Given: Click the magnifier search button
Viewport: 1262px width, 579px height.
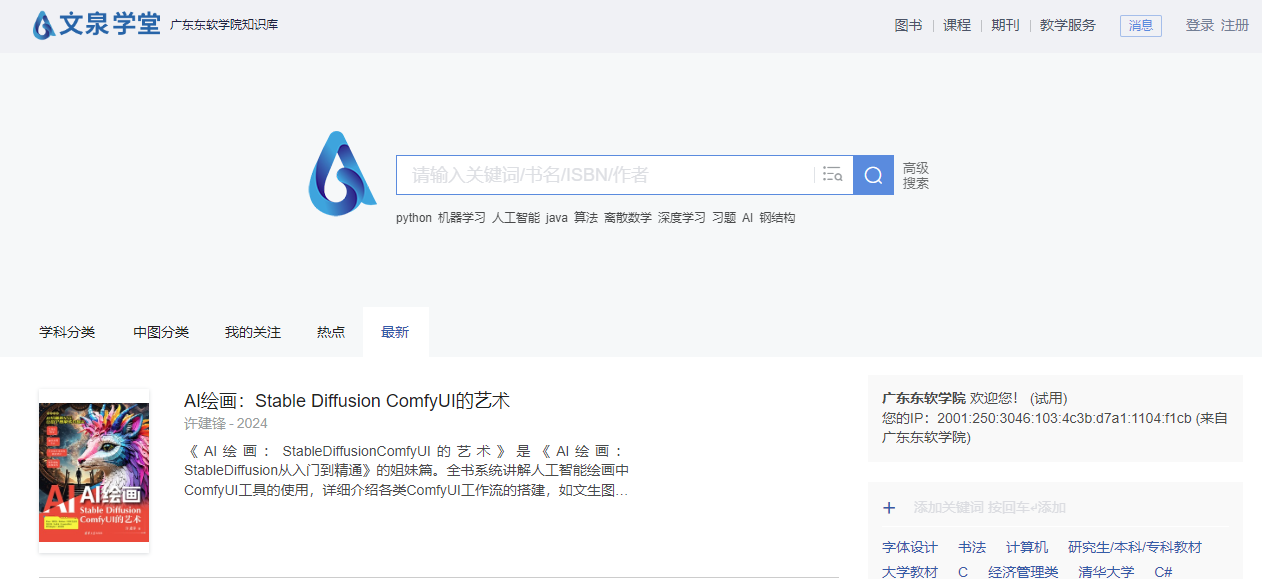Looking at the screenshot, I should (x=872, y=174).
